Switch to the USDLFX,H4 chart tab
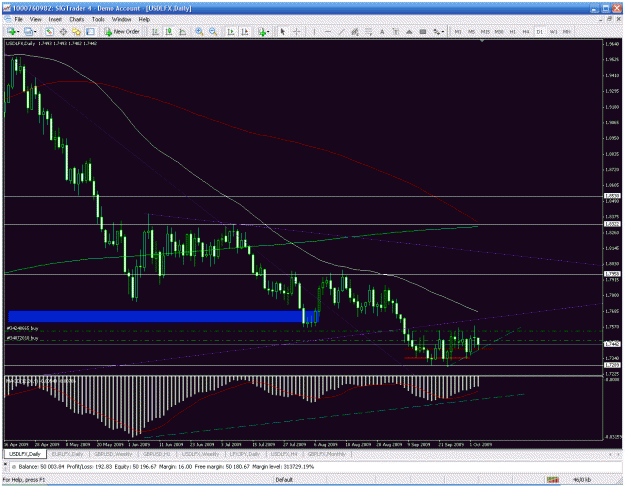The width and height of the screenshot is (625, 486). click(284, 454)
